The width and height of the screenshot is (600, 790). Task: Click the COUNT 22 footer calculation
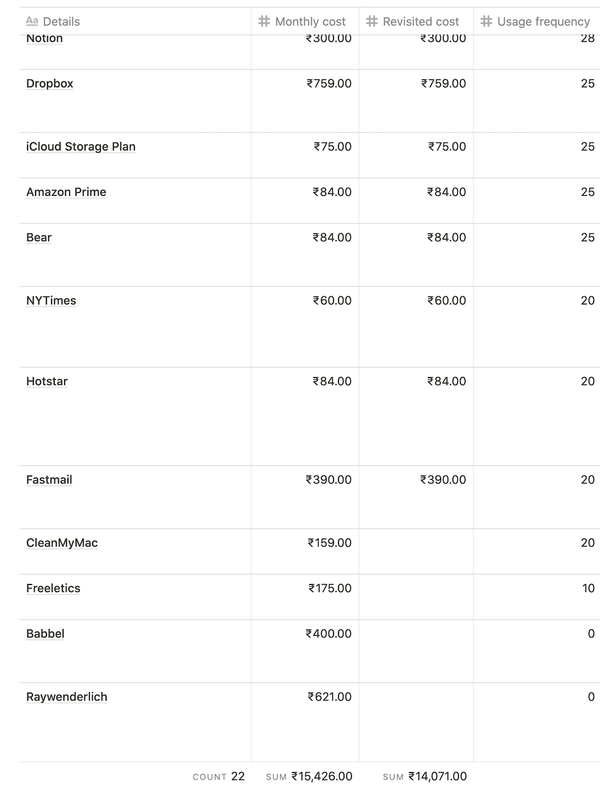(x=218, y=776)
